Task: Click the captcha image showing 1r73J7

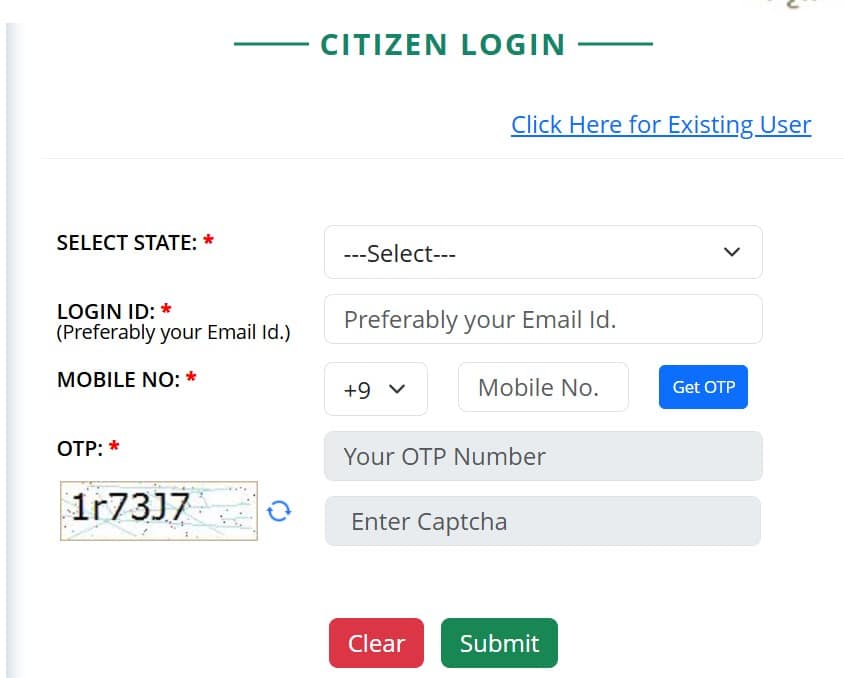Action: click(157, 509)
